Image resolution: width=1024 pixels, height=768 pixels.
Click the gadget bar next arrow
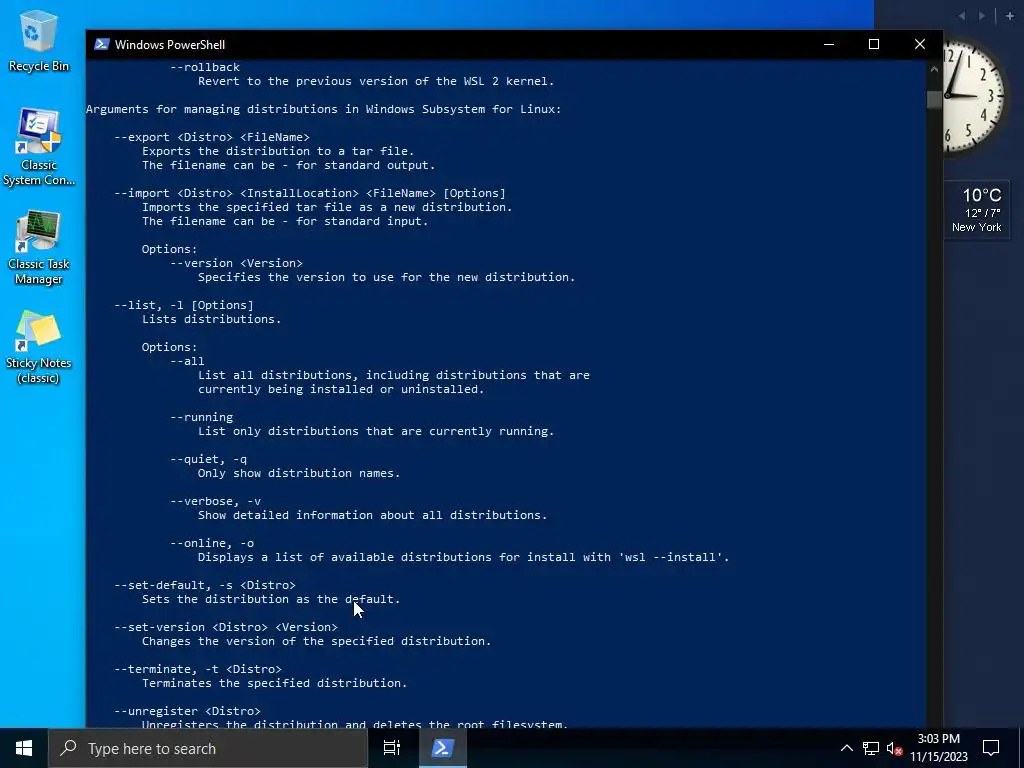tap(982, 16)
